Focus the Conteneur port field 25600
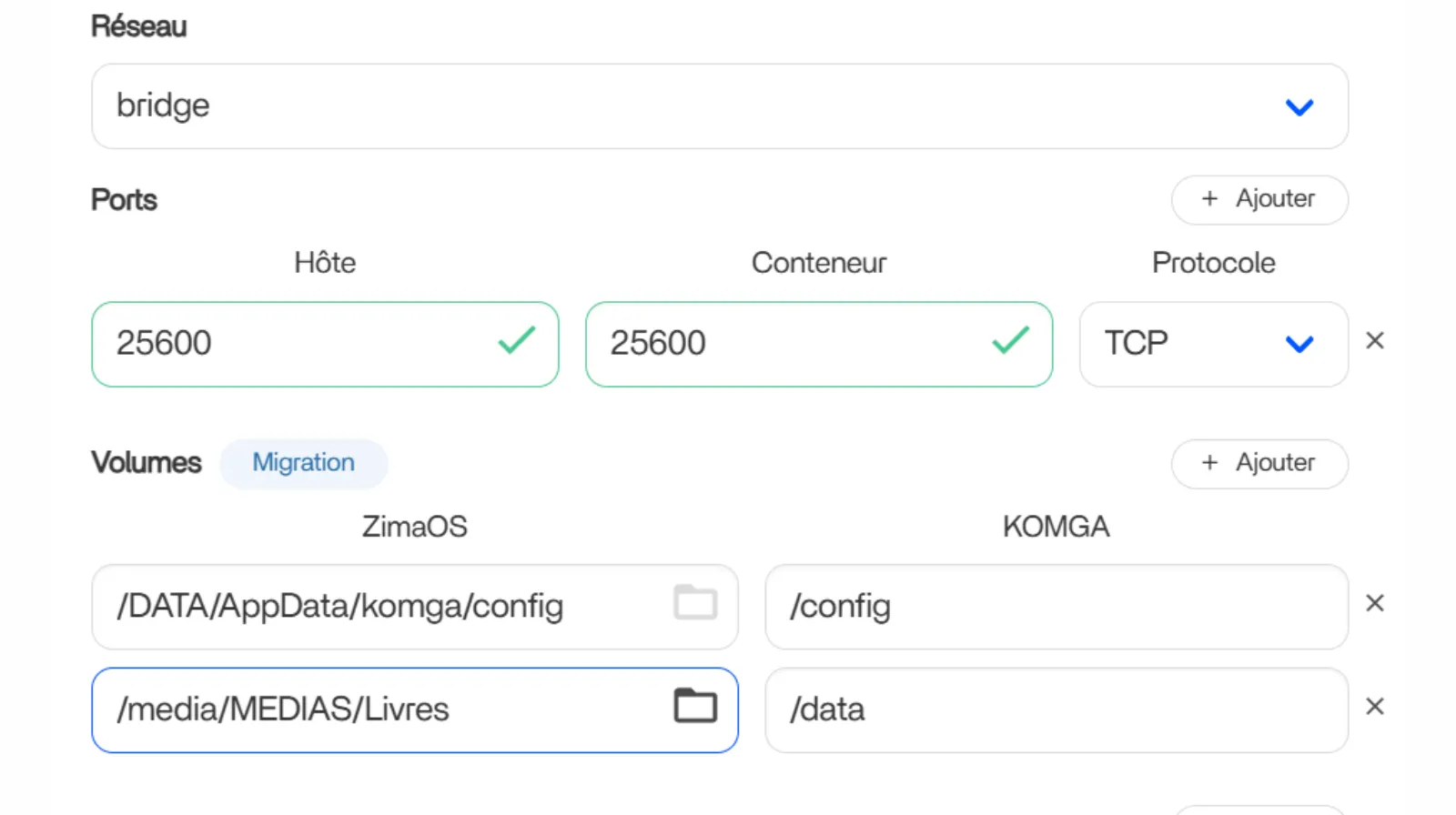 tap(783, 344)
